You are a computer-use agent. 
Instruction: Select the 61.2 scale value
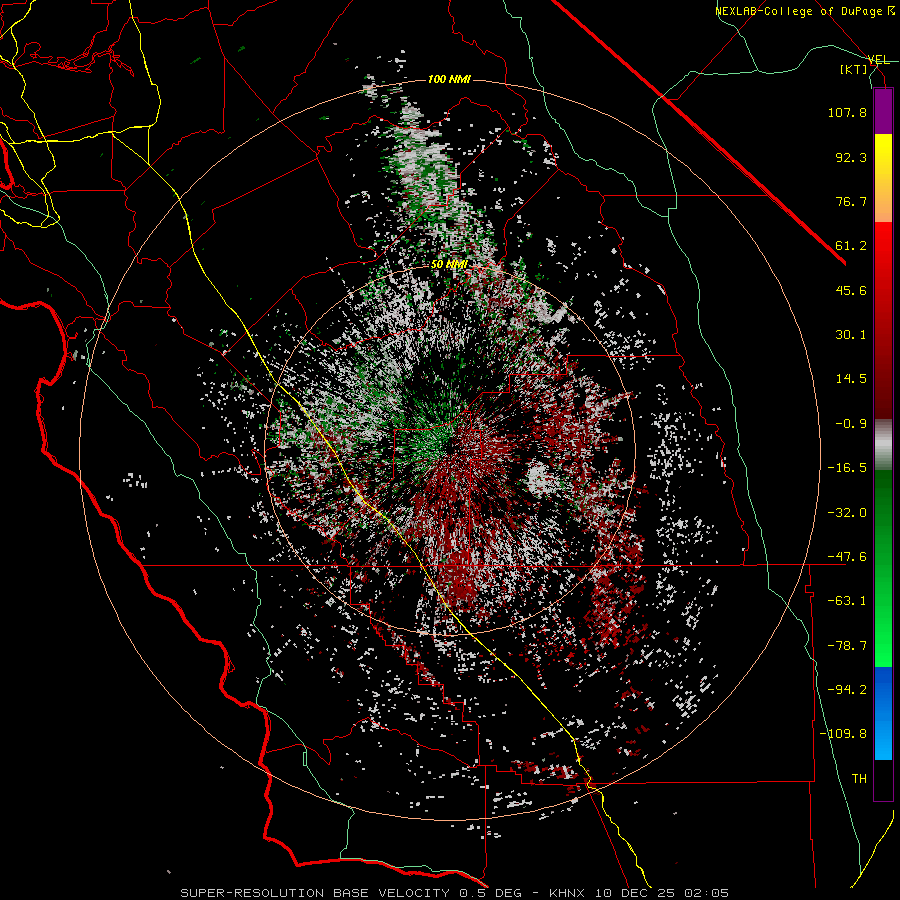[x=851, y=246]
